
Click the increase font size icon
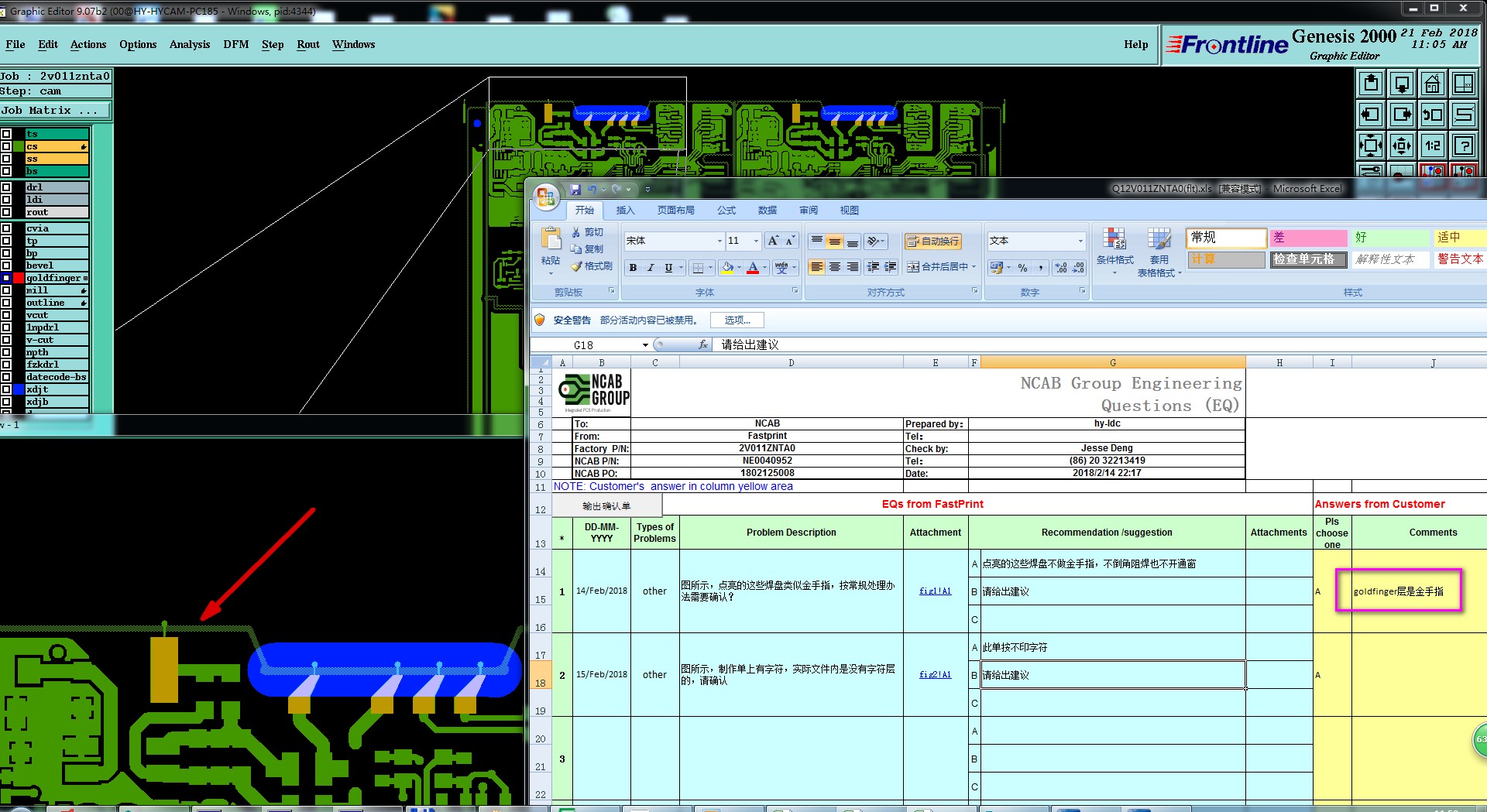[x=773, y=241]
